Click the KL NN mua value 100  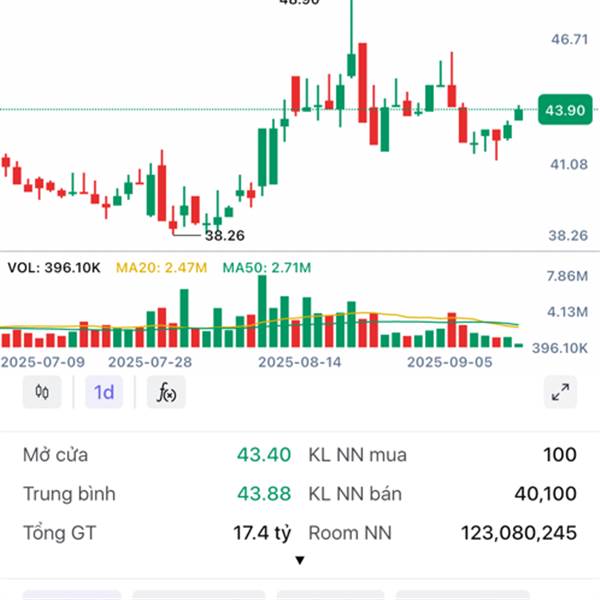(x=560, y=455)
